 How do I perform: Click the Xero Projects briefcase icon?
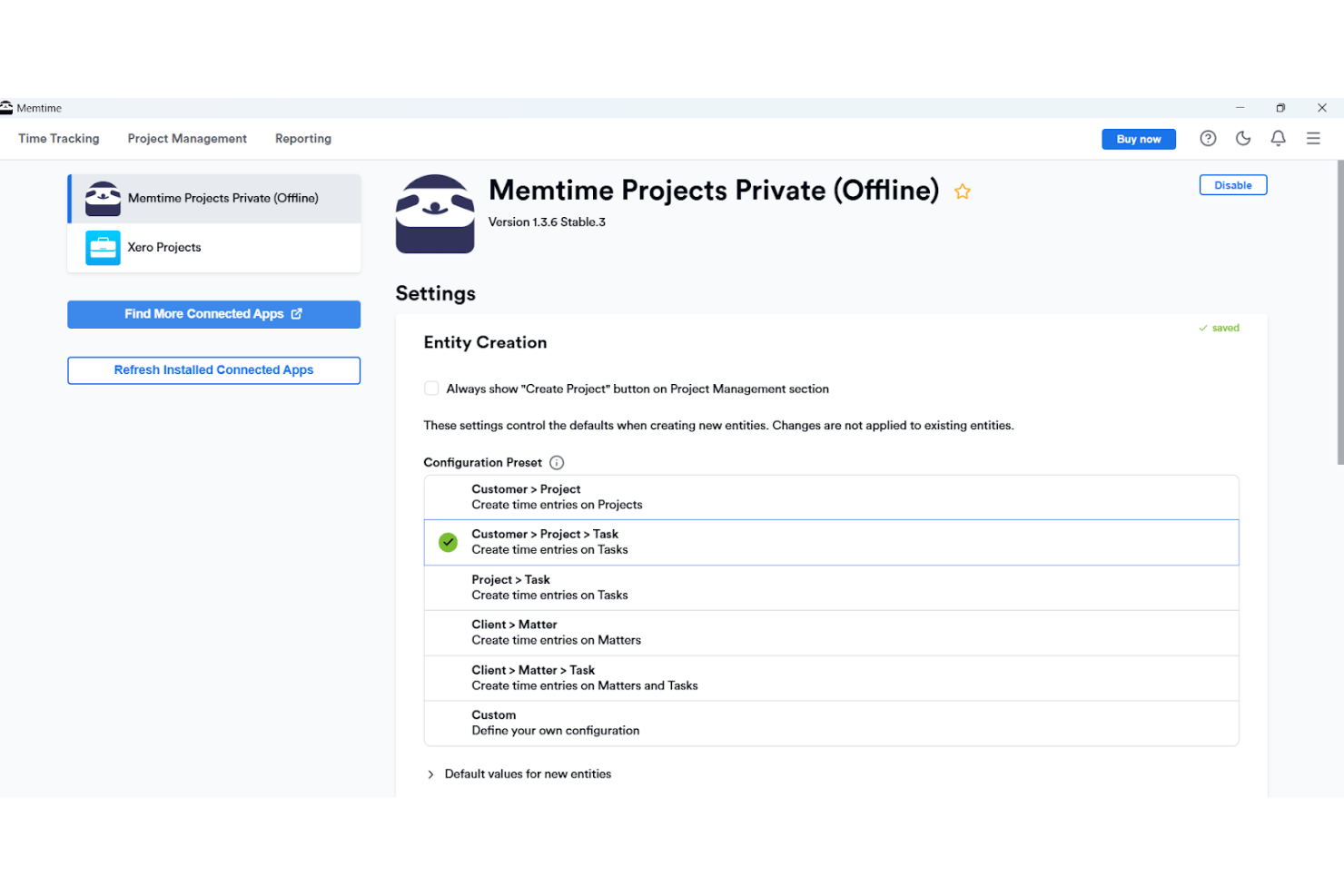click(103, 247)
